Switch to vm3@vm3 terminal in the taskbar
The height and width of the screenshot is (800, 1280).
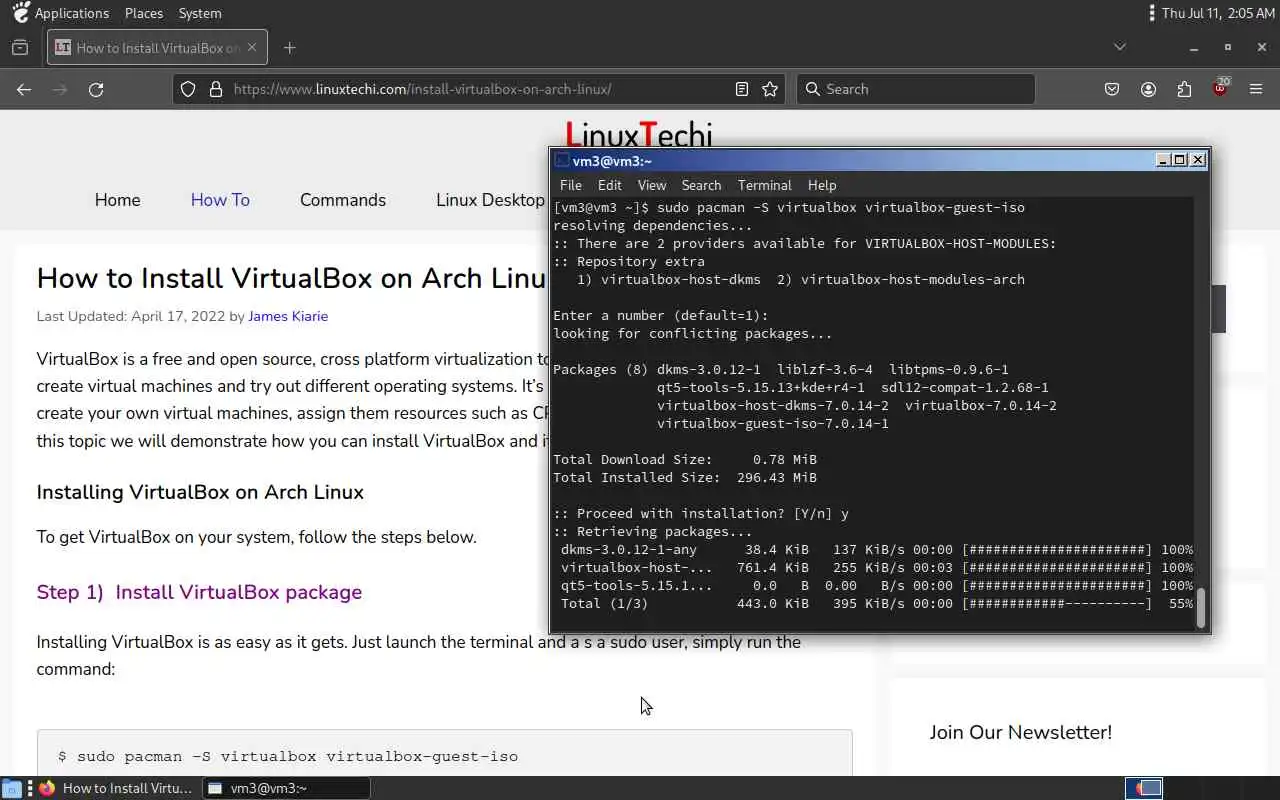coord(286,788)
